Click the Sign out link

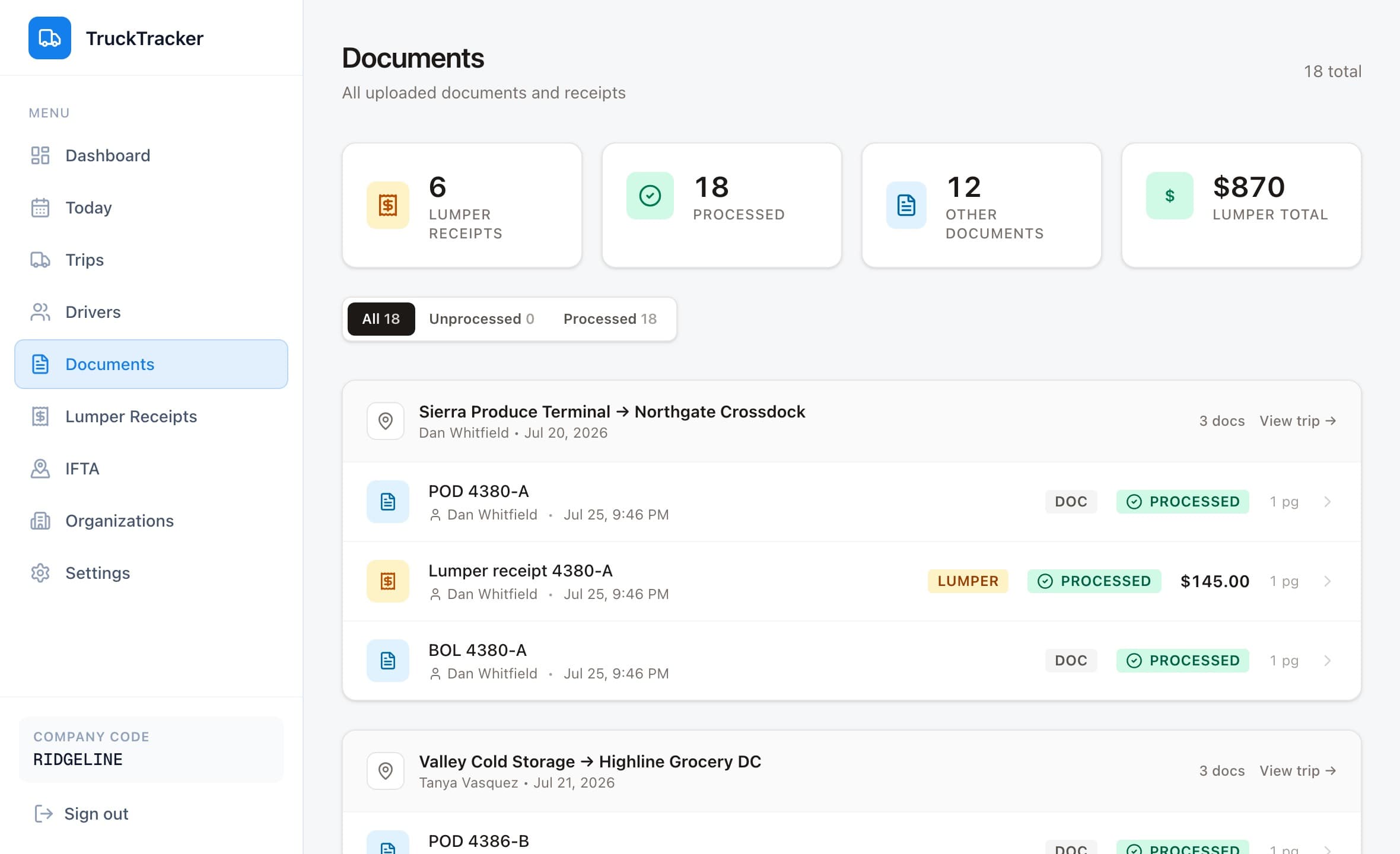tap(81, 814)
